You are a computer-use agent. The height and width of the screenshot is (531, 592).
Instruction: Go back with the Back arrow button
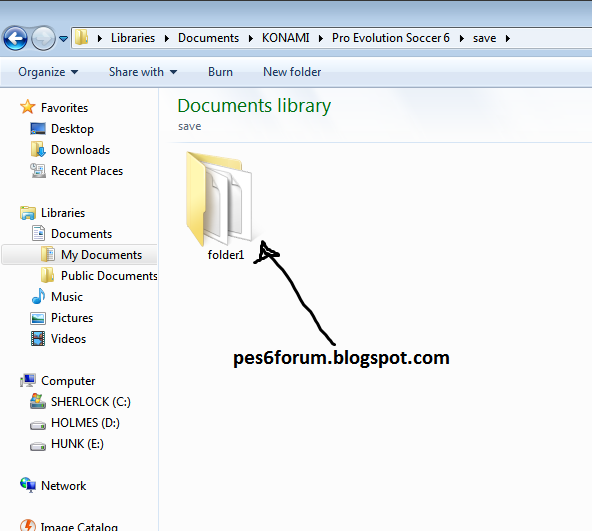pos(15,38)
